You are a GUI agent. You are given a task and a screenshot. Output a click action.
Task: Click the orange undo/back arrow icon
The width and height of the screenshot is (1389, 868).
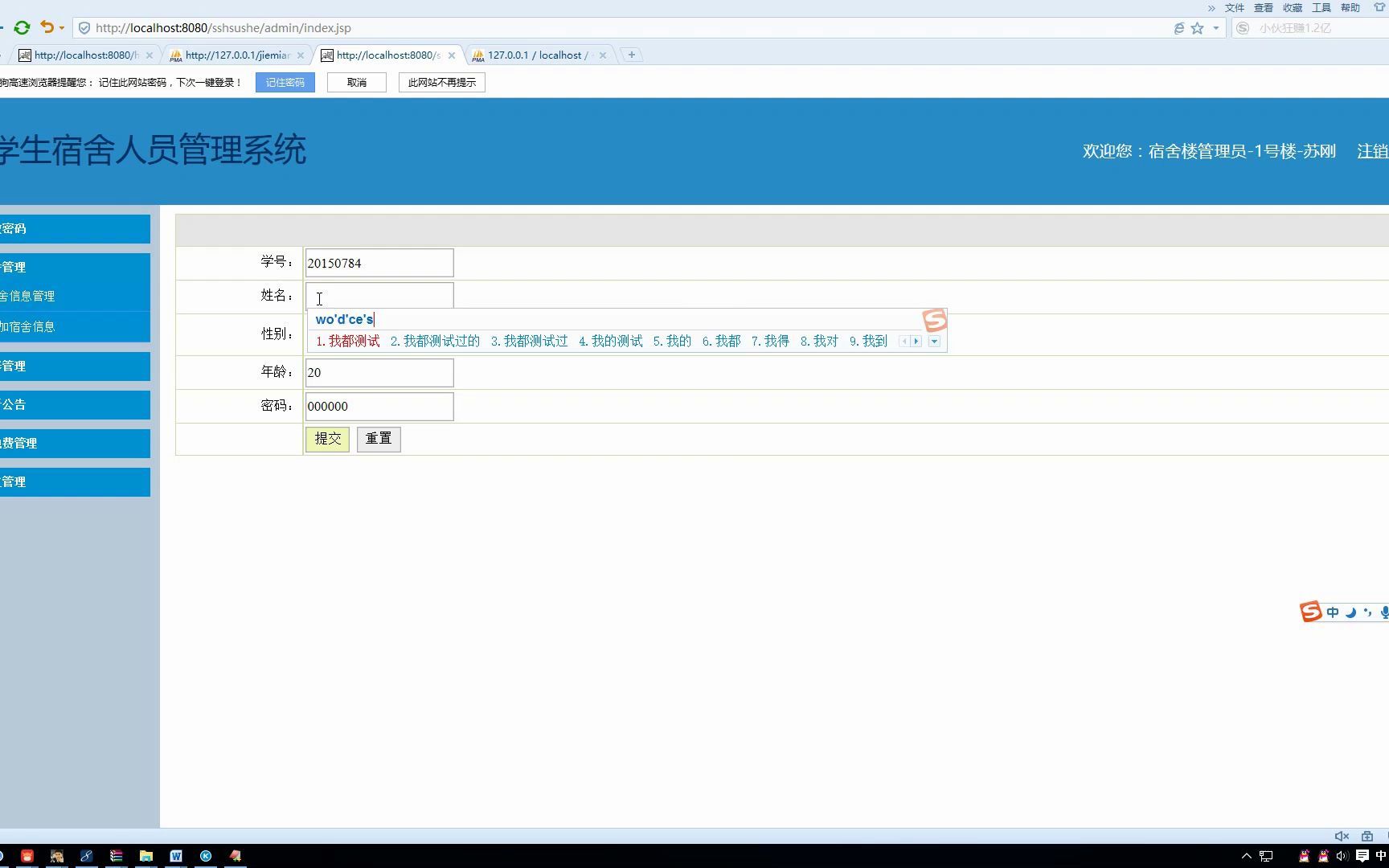click(x=47, y=27)
